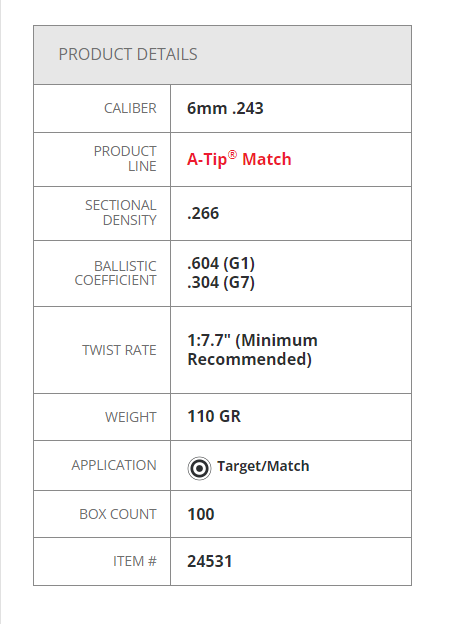Click the .304 (G7) ballistic coefficient
The image size is (450, 624).
point(221,283)
